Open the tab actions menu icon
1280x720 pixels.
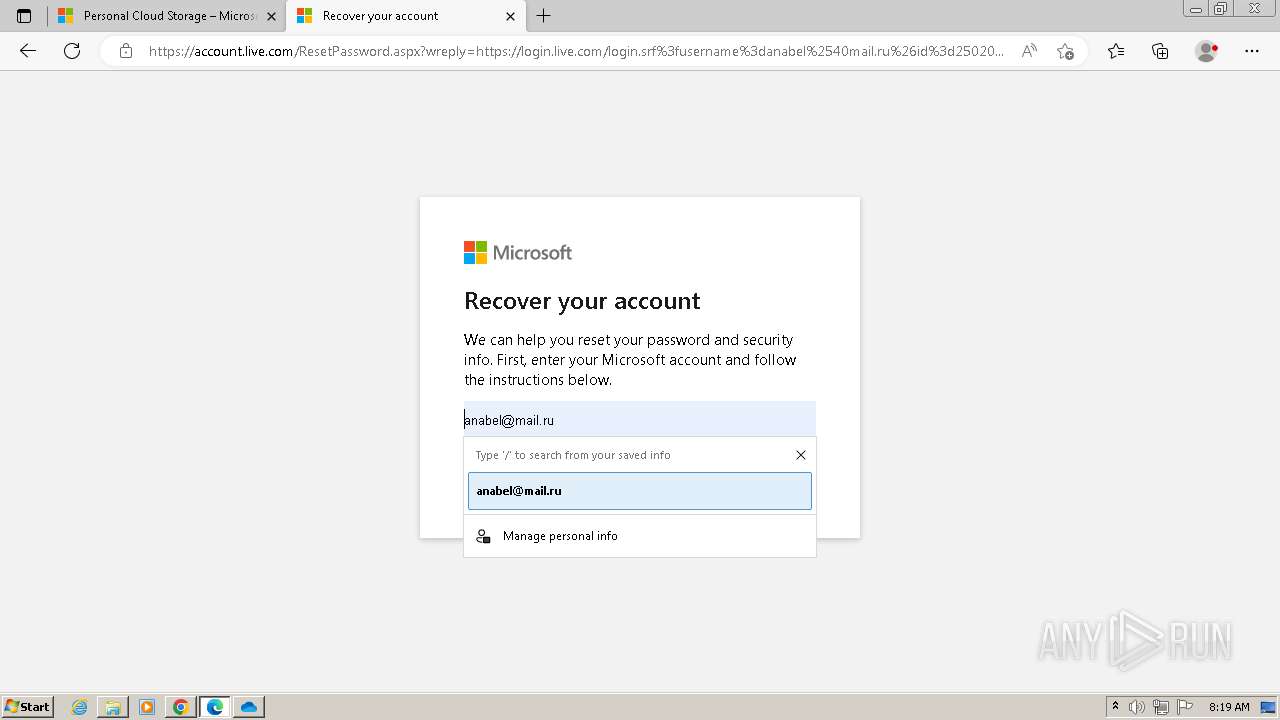point(24,16)
